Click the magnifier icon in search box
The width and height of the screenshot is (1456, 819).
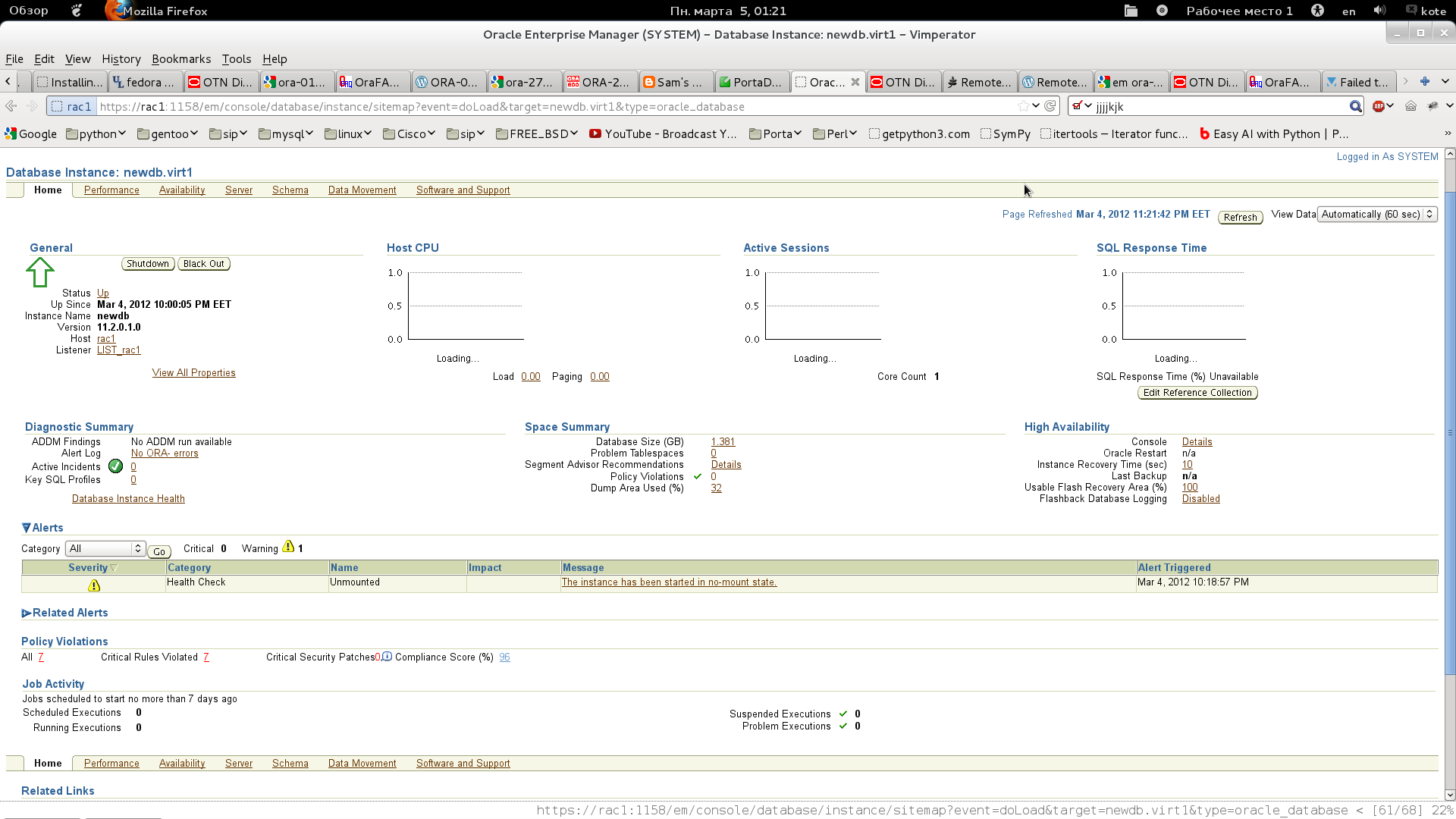click(x=1355, y=106)
